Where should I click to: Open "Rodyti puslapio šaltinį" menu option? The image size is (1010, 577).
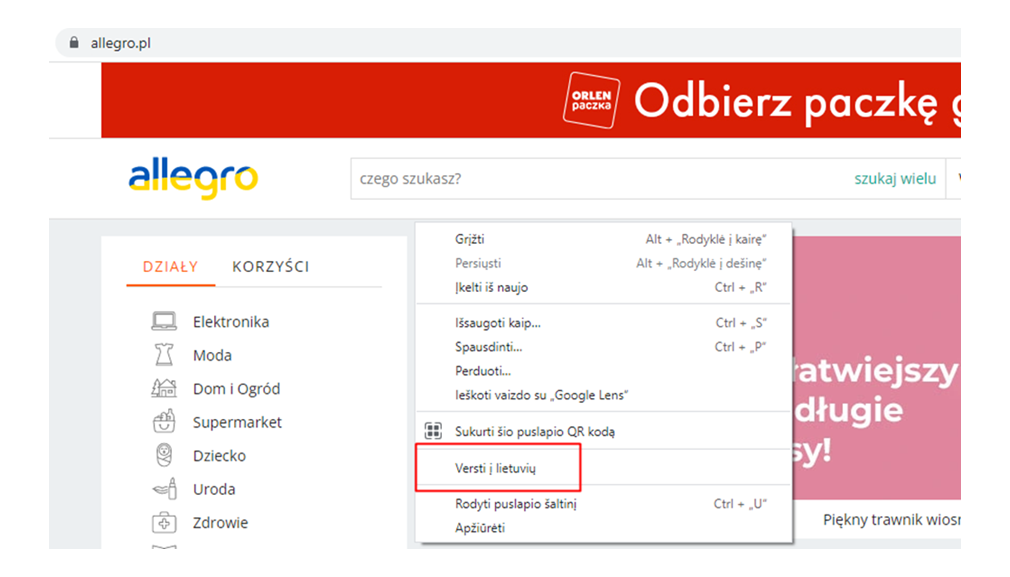point(515,504)
